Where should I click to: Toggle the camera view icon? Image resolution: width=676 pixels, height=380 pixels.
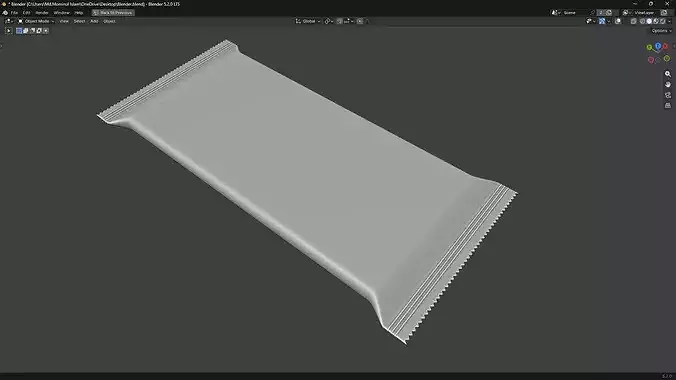668,95
